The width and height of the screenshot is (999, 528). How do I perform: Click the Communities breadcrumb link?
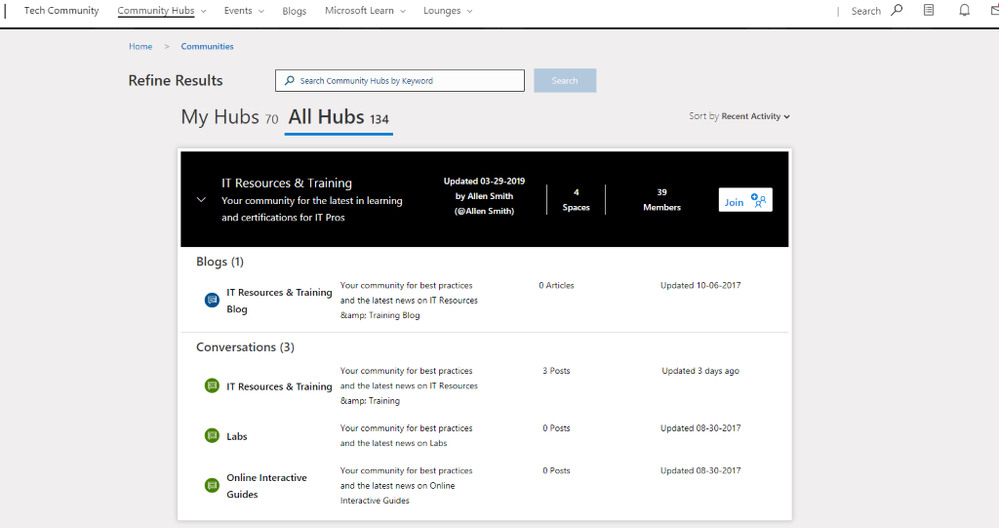[x=207, y=46]
